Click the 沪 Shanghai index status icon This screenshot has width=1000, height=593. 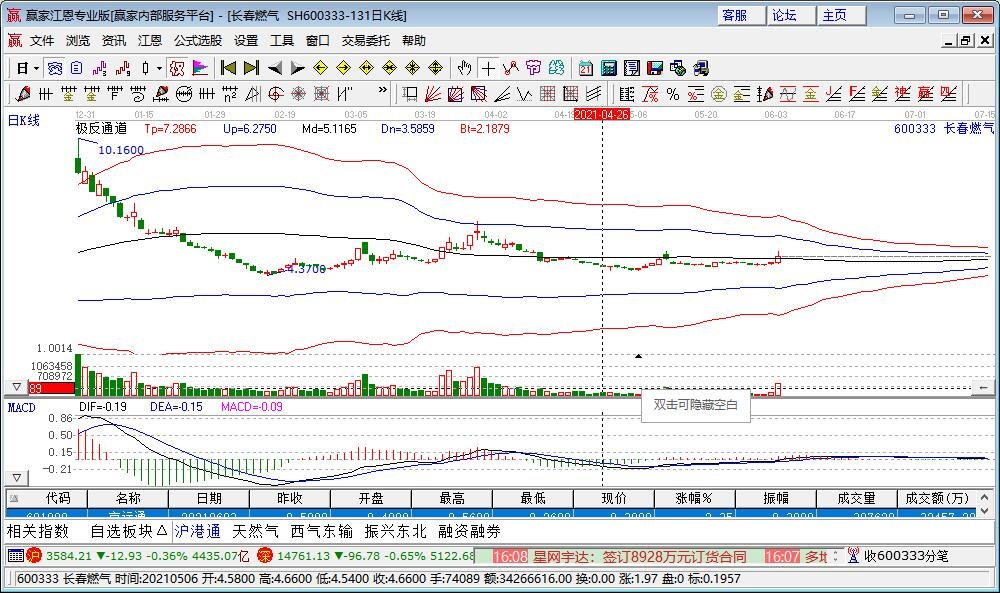(x=34, y=556)
